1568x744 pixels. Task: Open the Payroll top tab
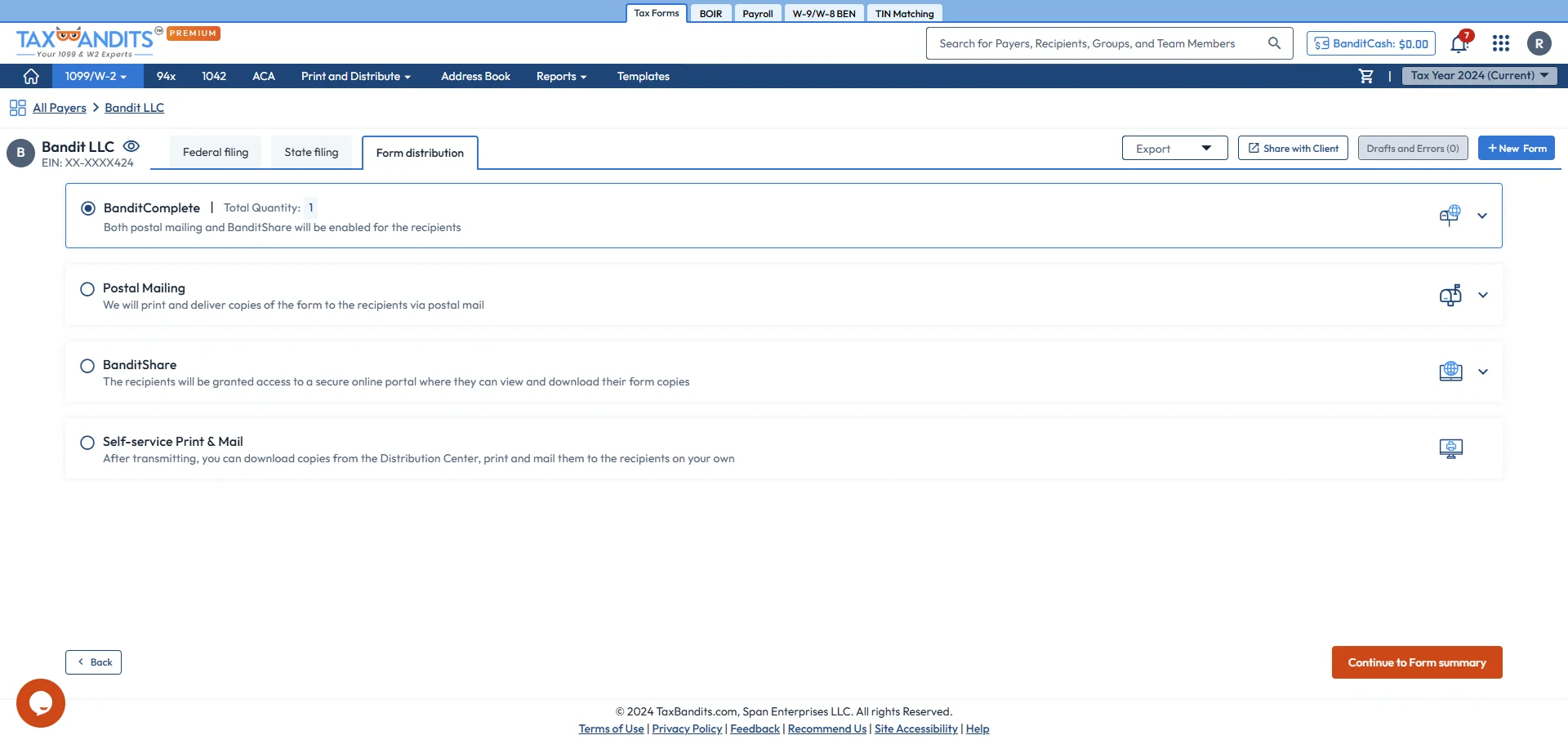click(x=757, y=13)
